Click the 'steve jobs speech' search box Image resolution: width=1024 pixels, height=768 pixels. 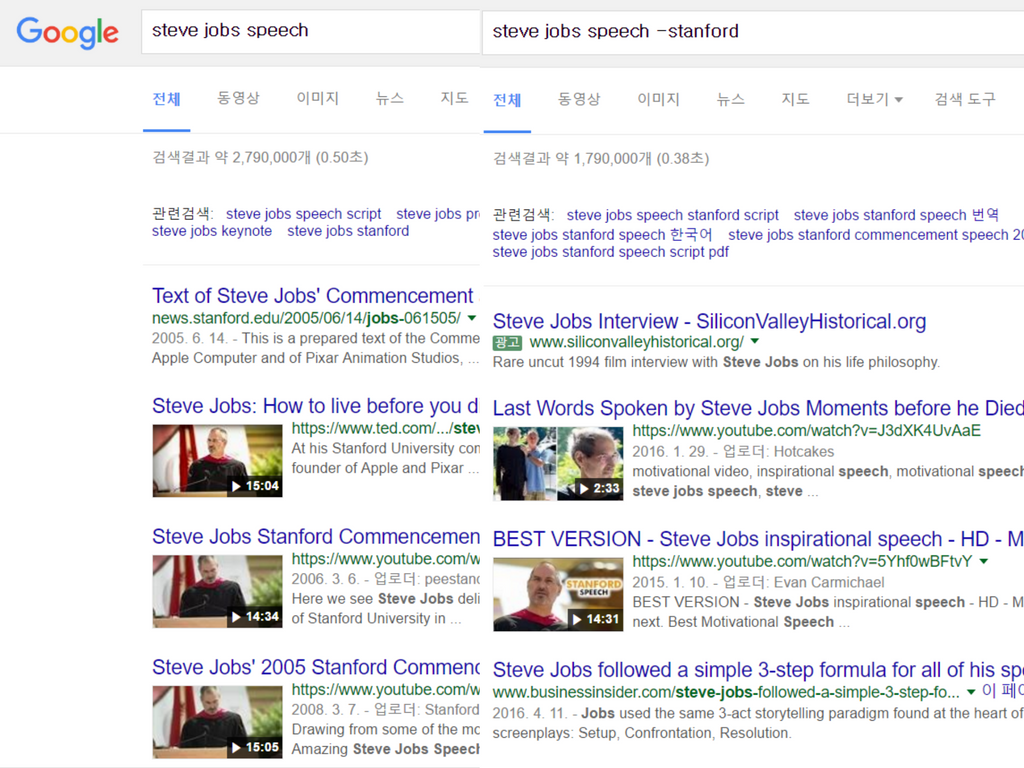click(310, 31)
